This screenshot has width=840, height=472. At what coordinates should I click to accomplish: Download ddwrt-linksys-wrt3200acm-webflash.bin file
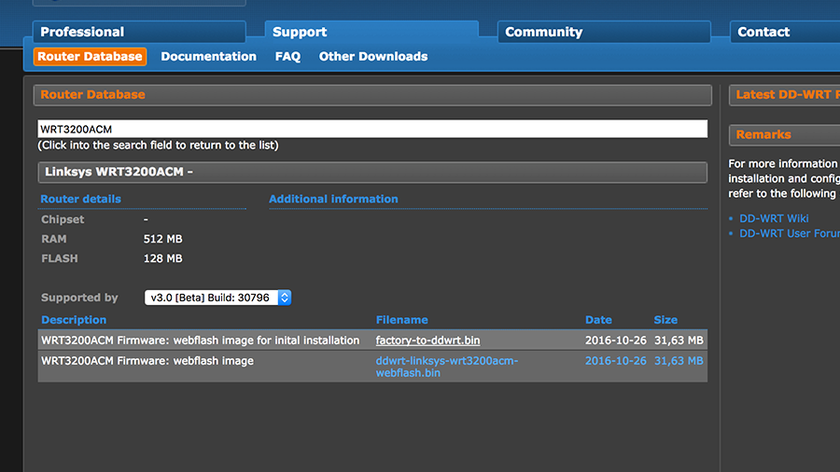coord(447,366)
